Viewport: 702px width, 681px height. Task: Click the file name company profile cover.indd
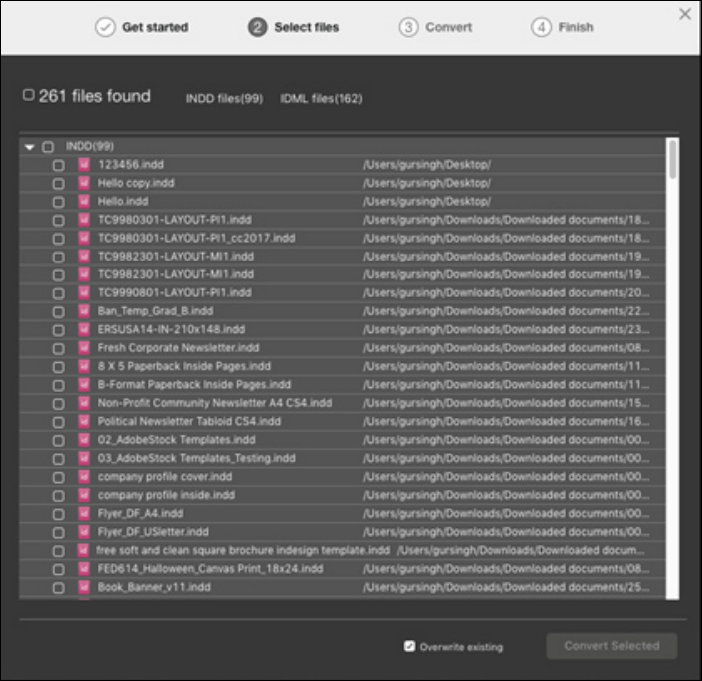(x=165, y=477)
